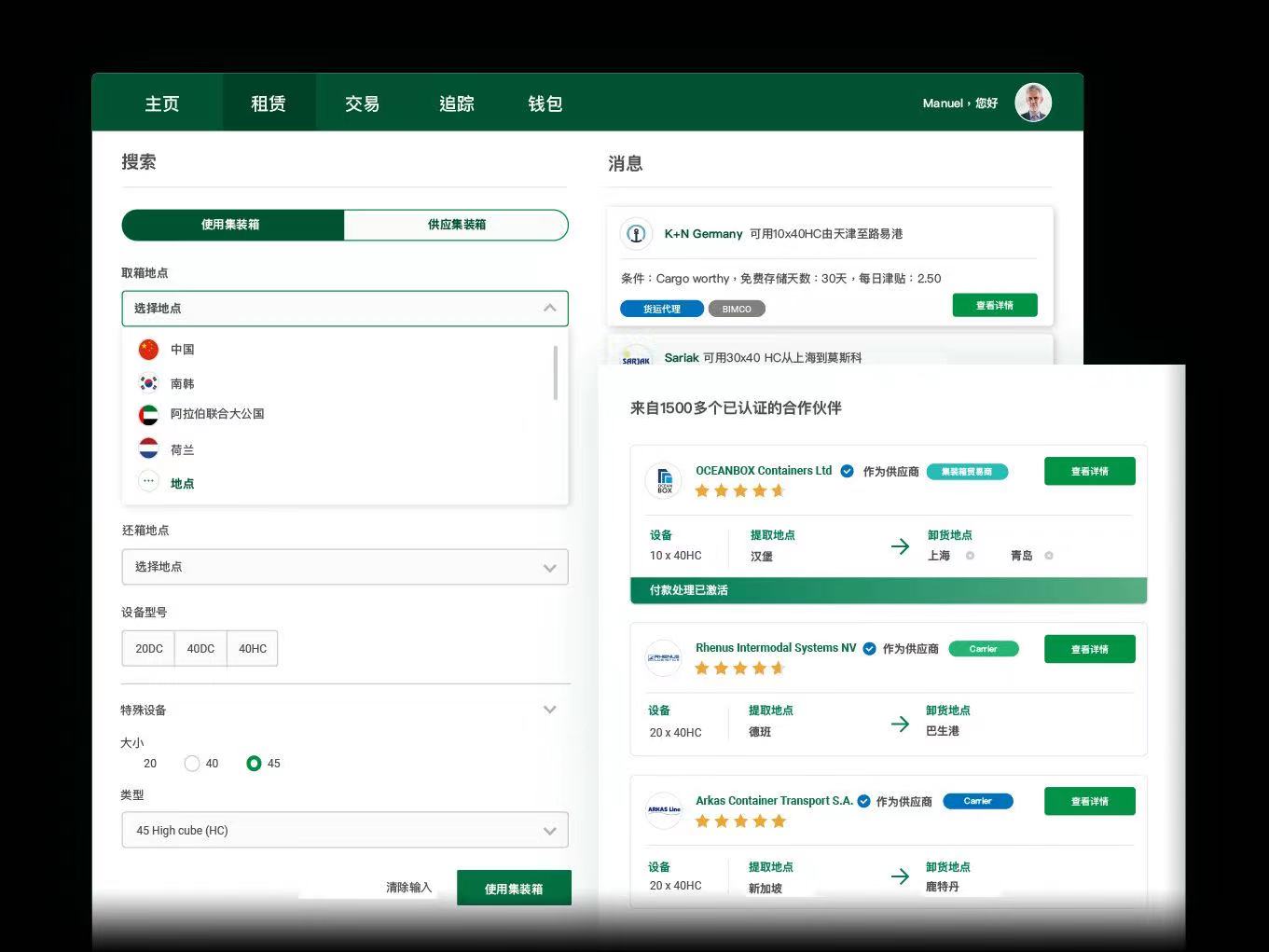Click the ARKAS Line logo
This screenshot has height=952, width=1269.
664,809
